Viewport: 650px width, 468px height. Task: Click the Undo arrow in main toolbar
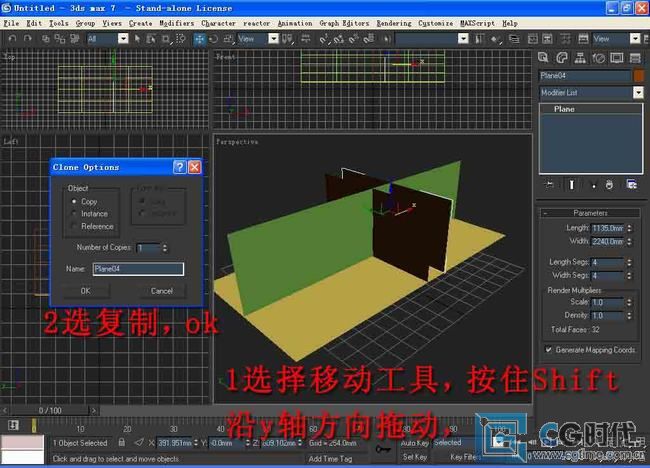tap(12, 39)
